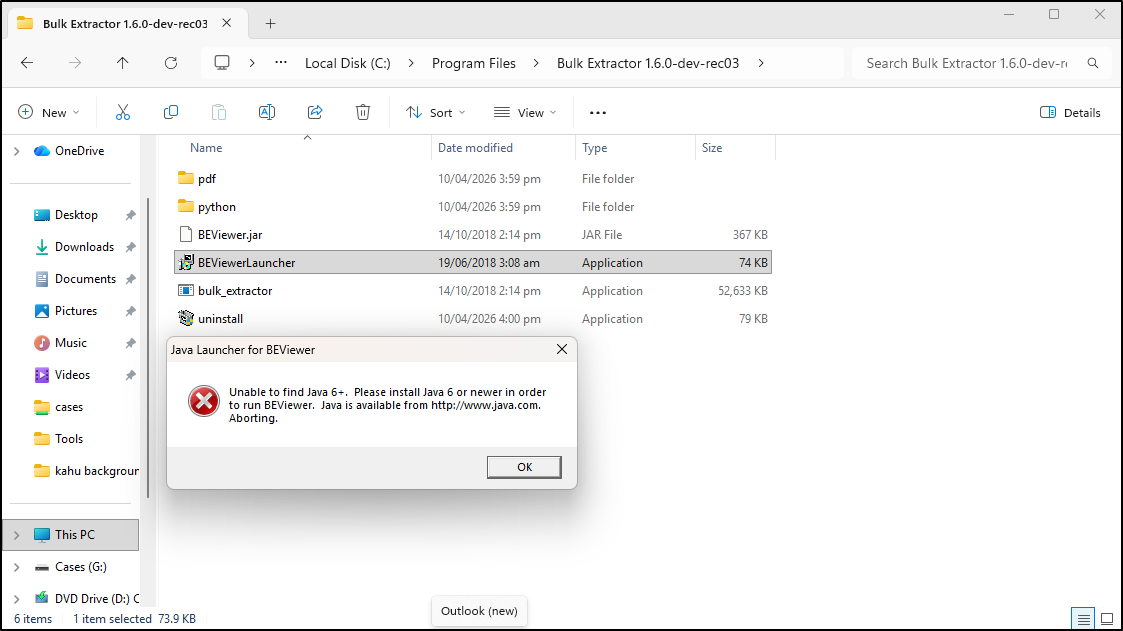
Task: Open the View dropdown
Action: click(525, 112)
